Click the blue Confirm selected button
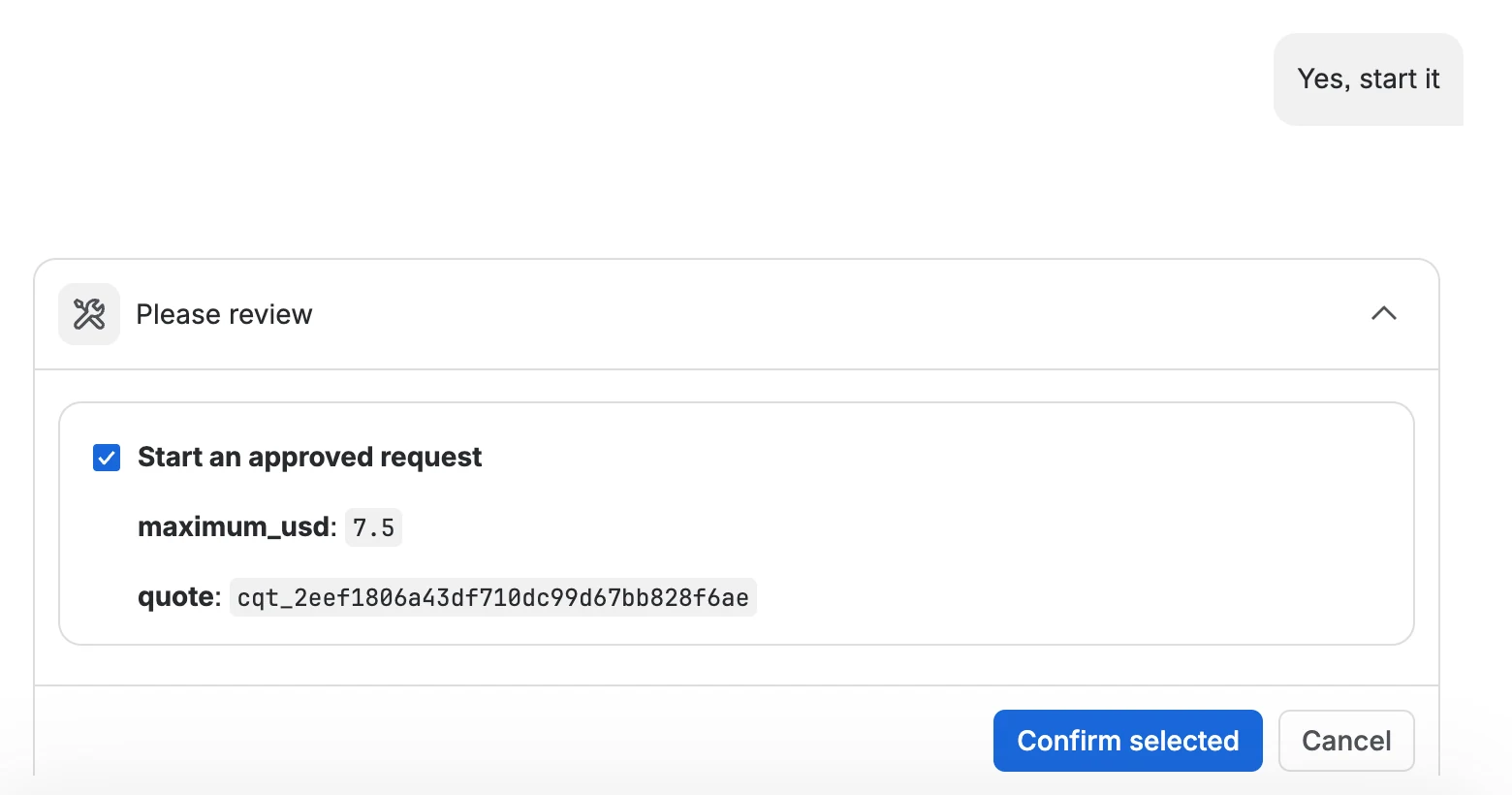The height and width of the screenshot is (795, 1512). click(x=1127, y=741)
